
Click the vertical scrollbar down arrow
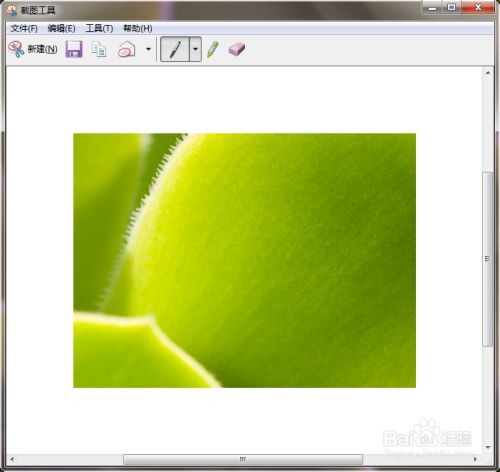click(x=488, y=447)
